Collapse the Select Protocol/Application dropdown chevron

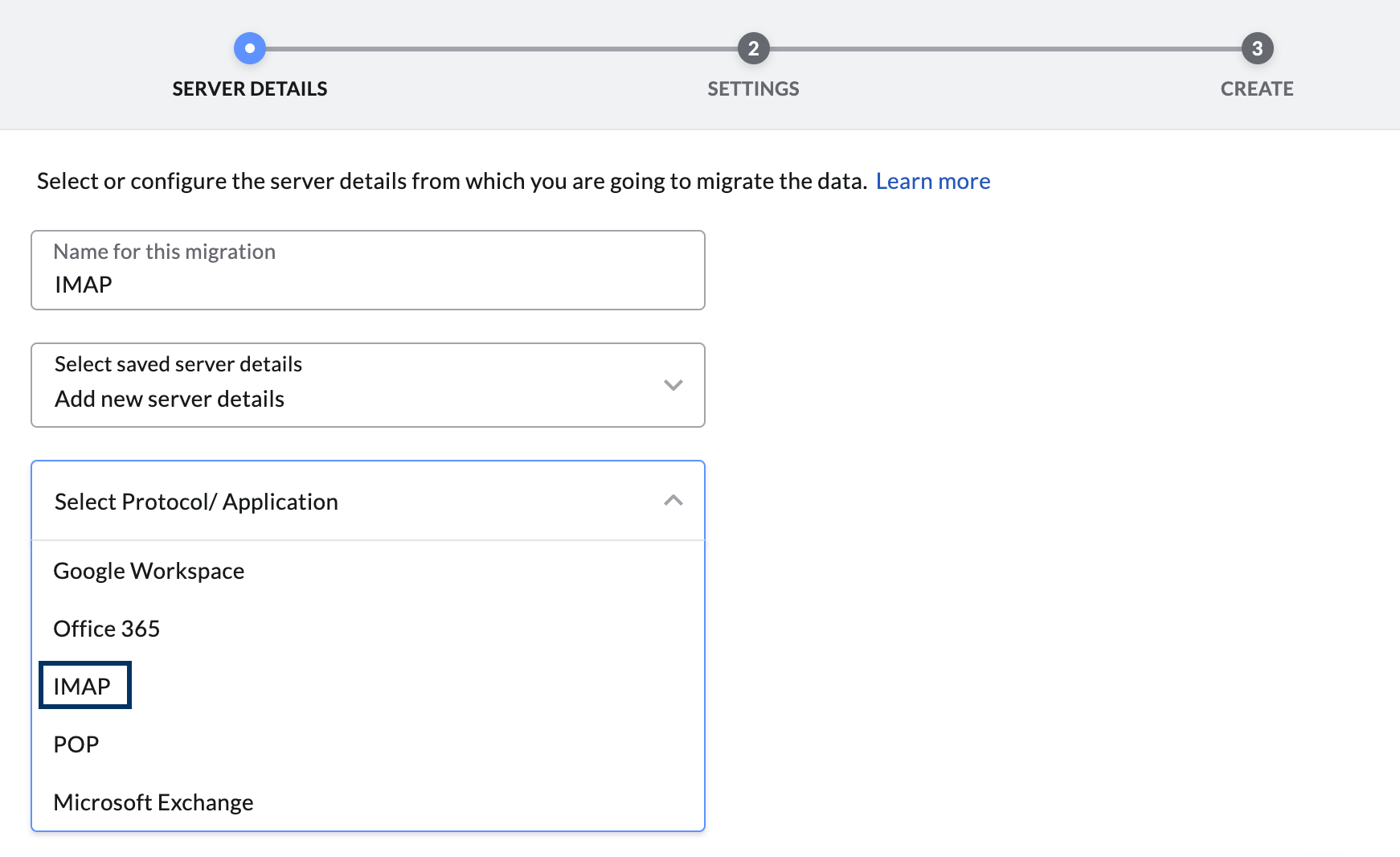point(673,500)
